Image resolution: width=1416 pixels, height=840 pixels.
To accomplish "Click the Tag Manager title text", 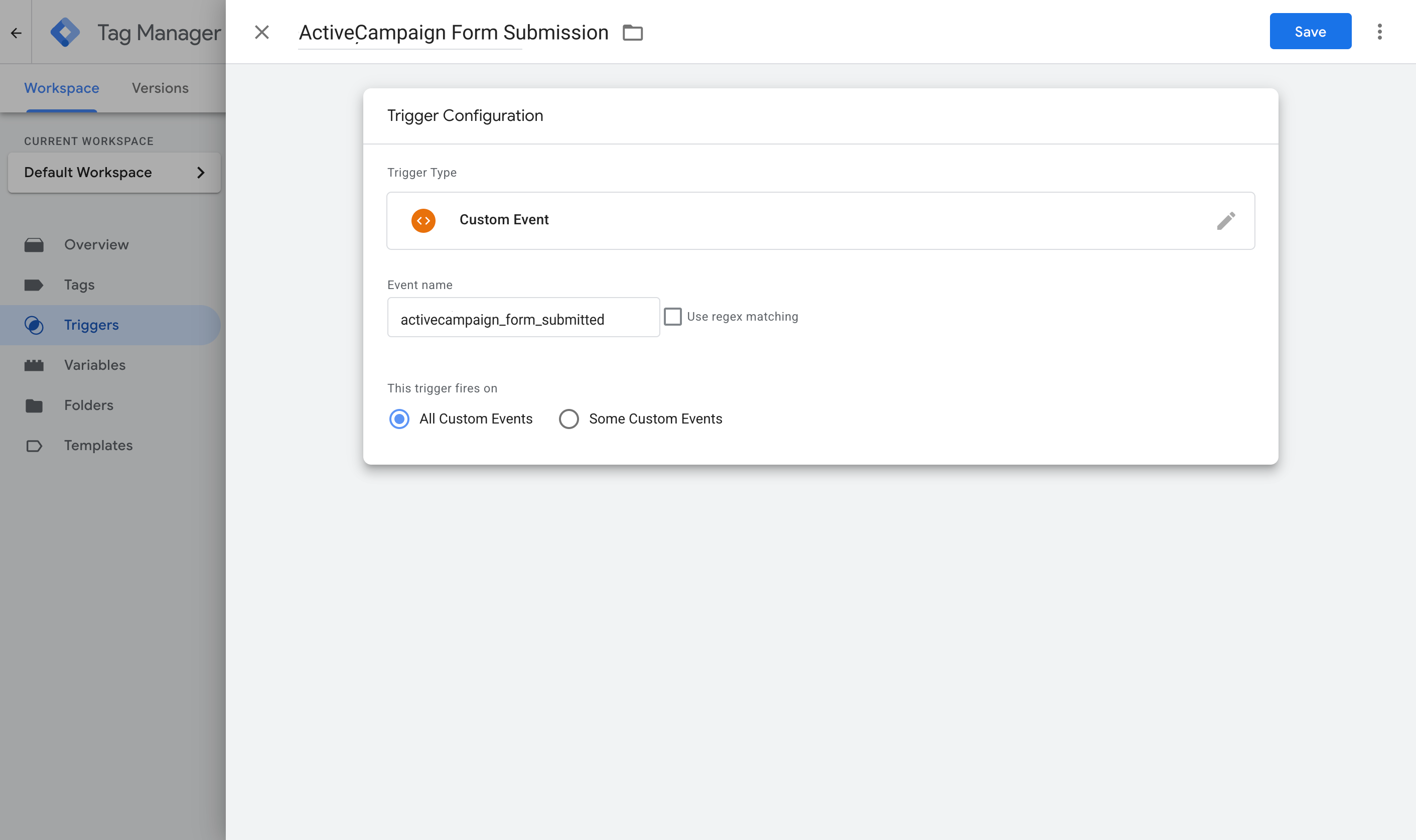I will [x=159, y=33].
